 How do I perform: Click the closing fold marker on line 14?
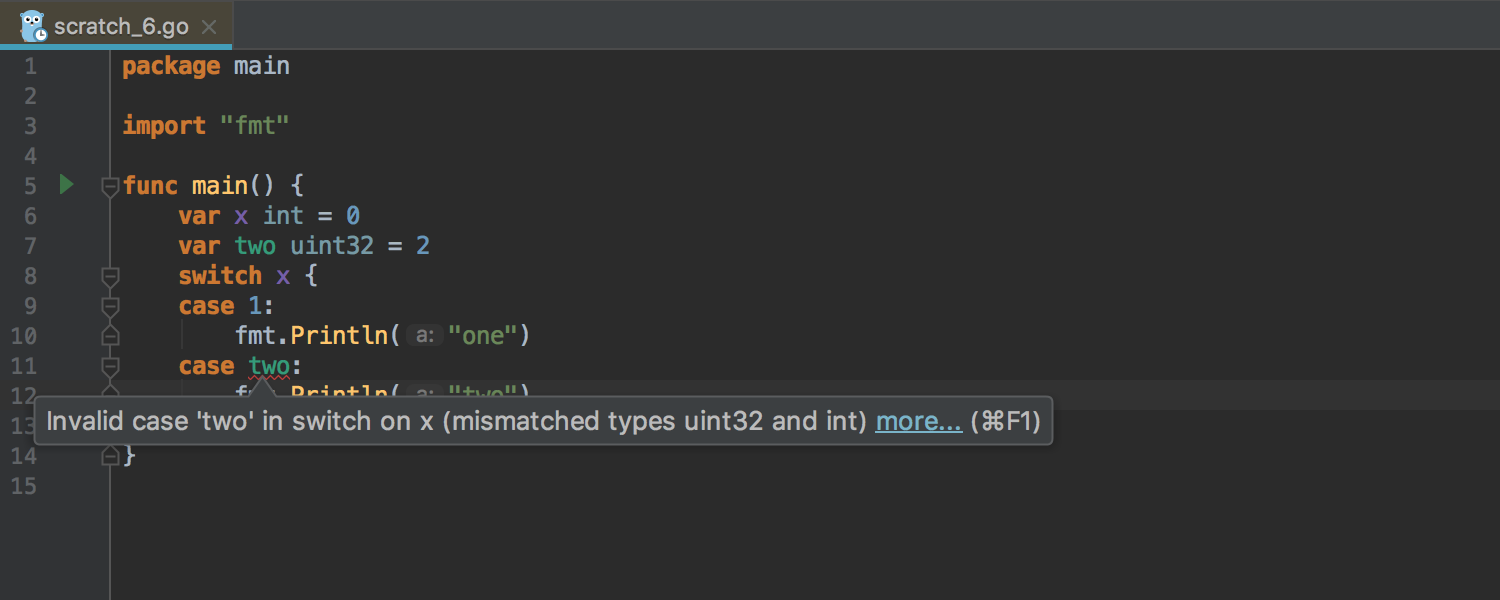110,455
